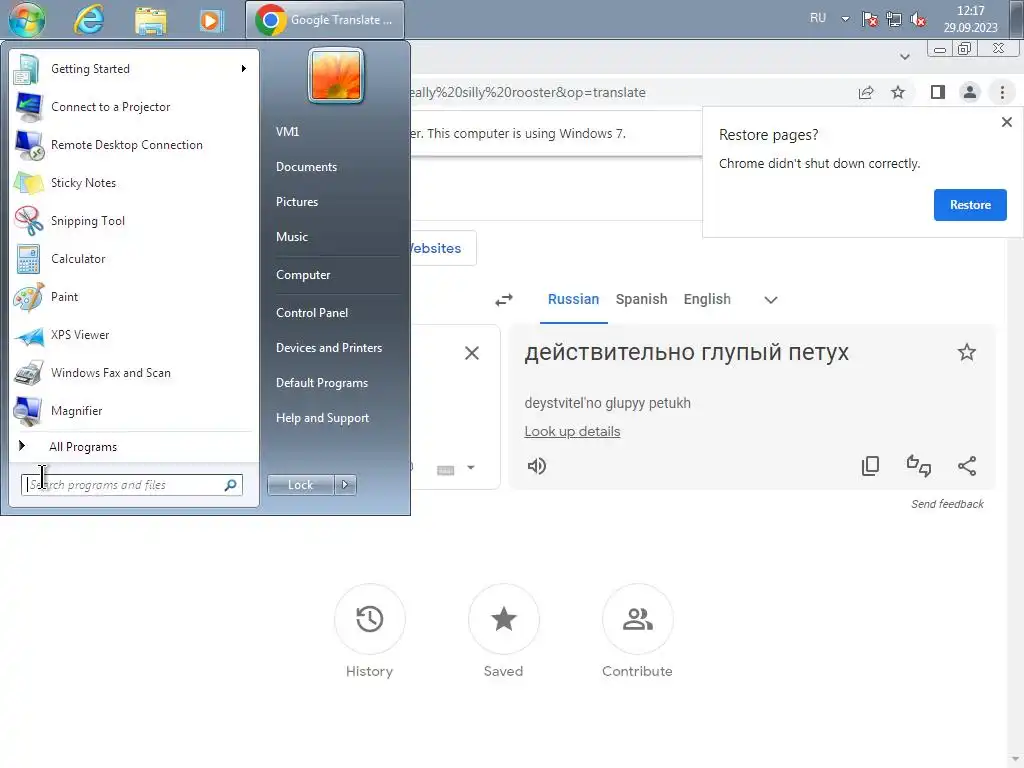The height and width of the screenshot is (768, 1024).
Task: Open Windows Fax and Scan
Action: 133,372
